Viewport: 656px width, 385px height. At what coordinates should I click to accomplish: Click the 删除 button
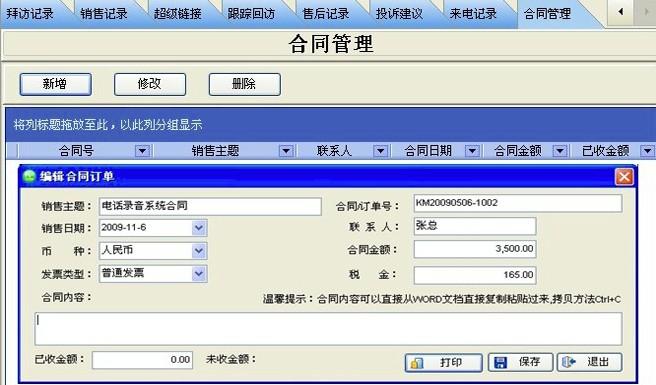[x=244, y=84]
